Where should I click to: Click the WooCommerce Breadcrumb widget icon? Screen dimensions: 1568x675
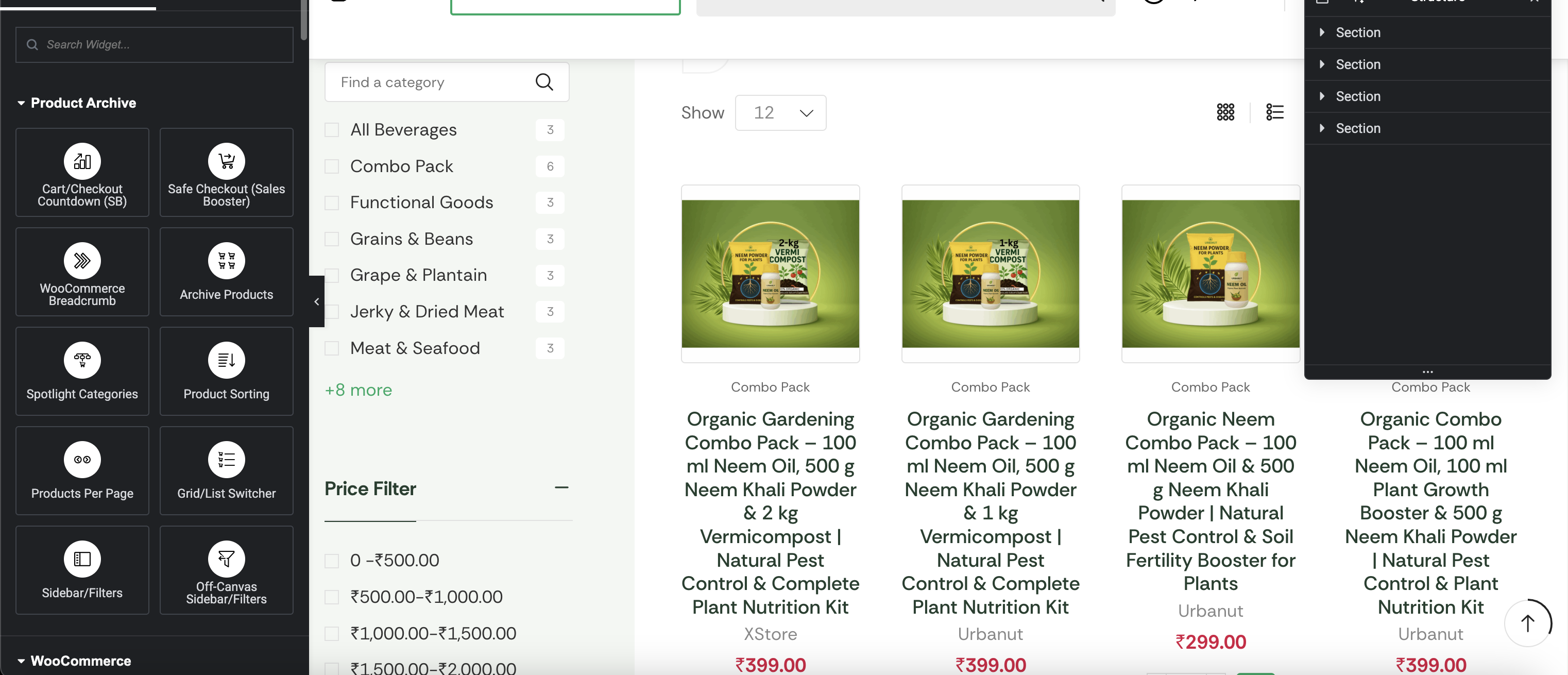82,261
